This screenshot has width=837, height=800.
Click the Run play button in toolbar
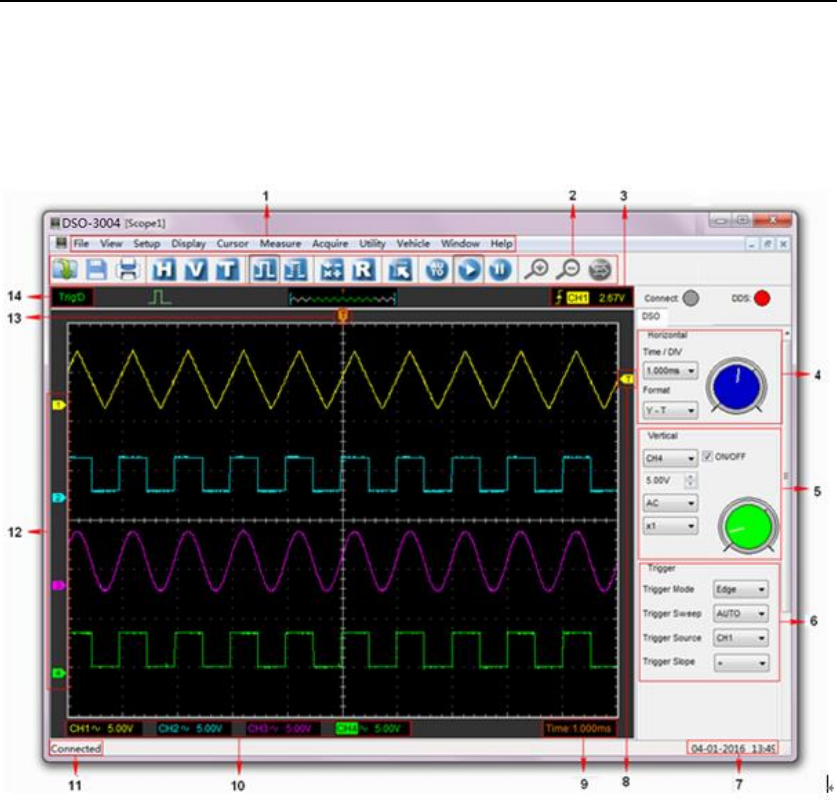(469, 270)
